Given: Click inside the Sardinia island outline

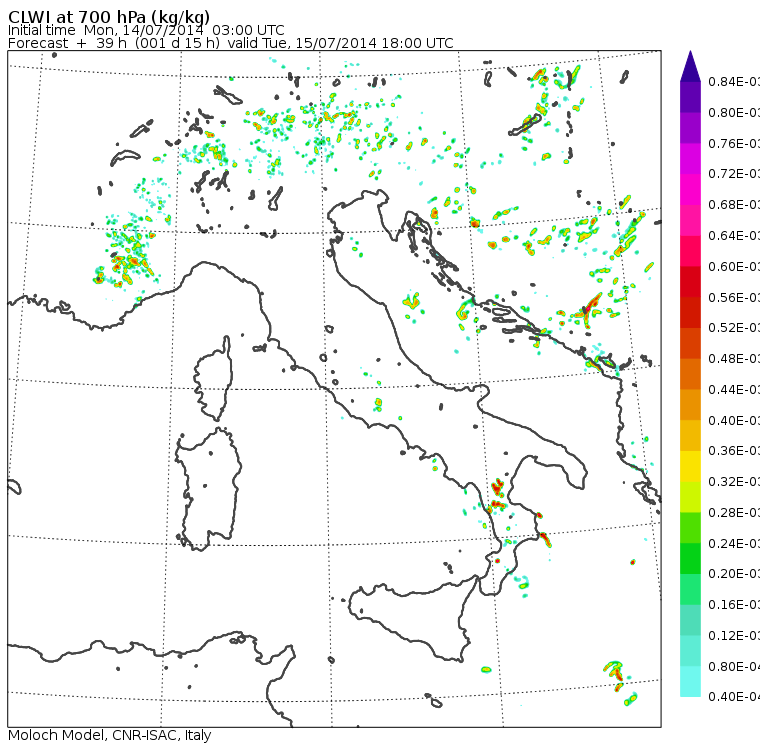Looking at the screenshot, I should pos(208,490).
